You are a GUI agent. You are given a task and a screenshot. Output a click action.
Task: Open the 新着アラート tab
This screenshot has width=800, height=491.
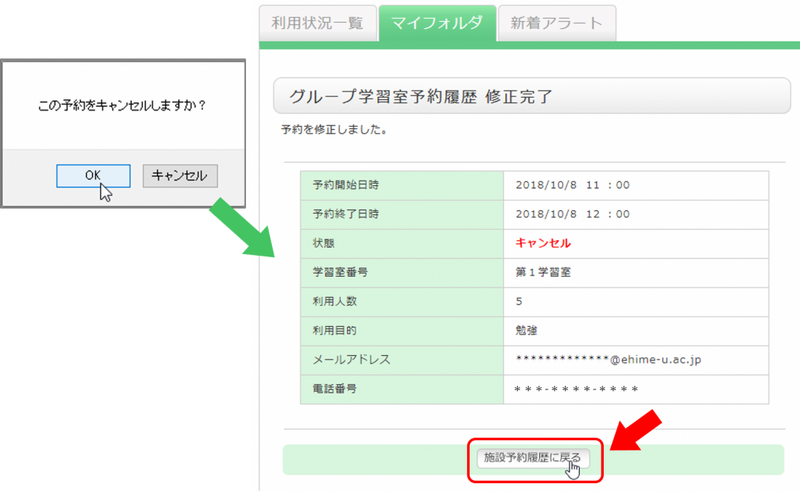[558, 22]
